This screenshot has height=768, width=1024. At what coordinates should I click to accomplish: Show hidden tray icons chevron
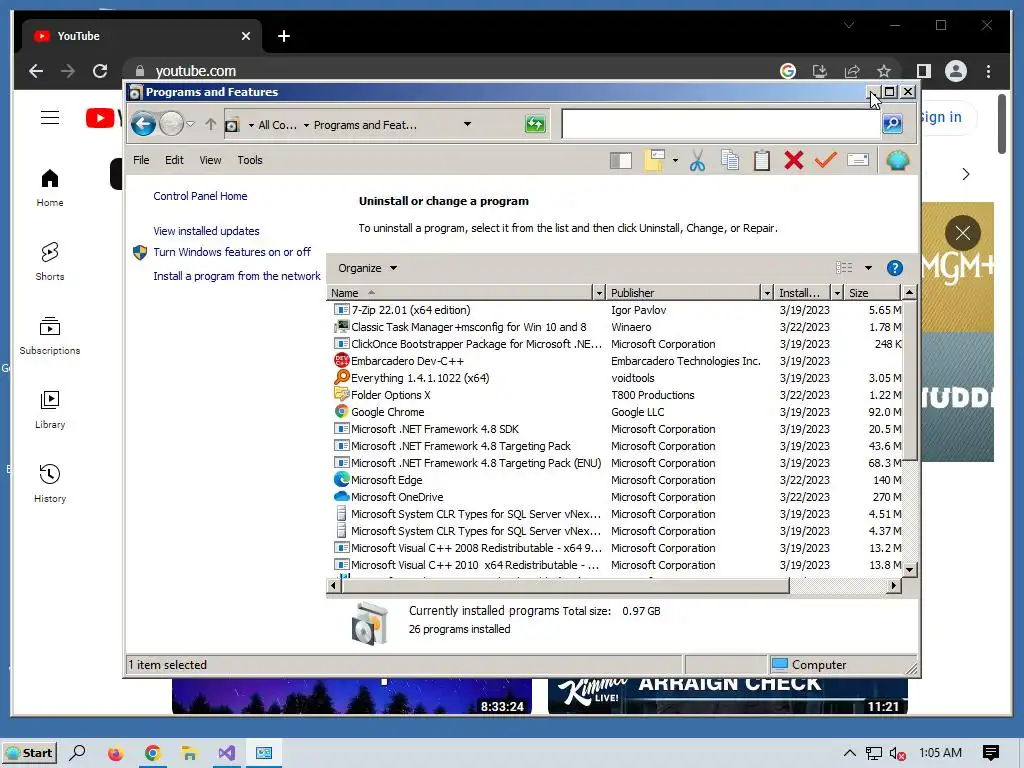click(x=849, y=753)
